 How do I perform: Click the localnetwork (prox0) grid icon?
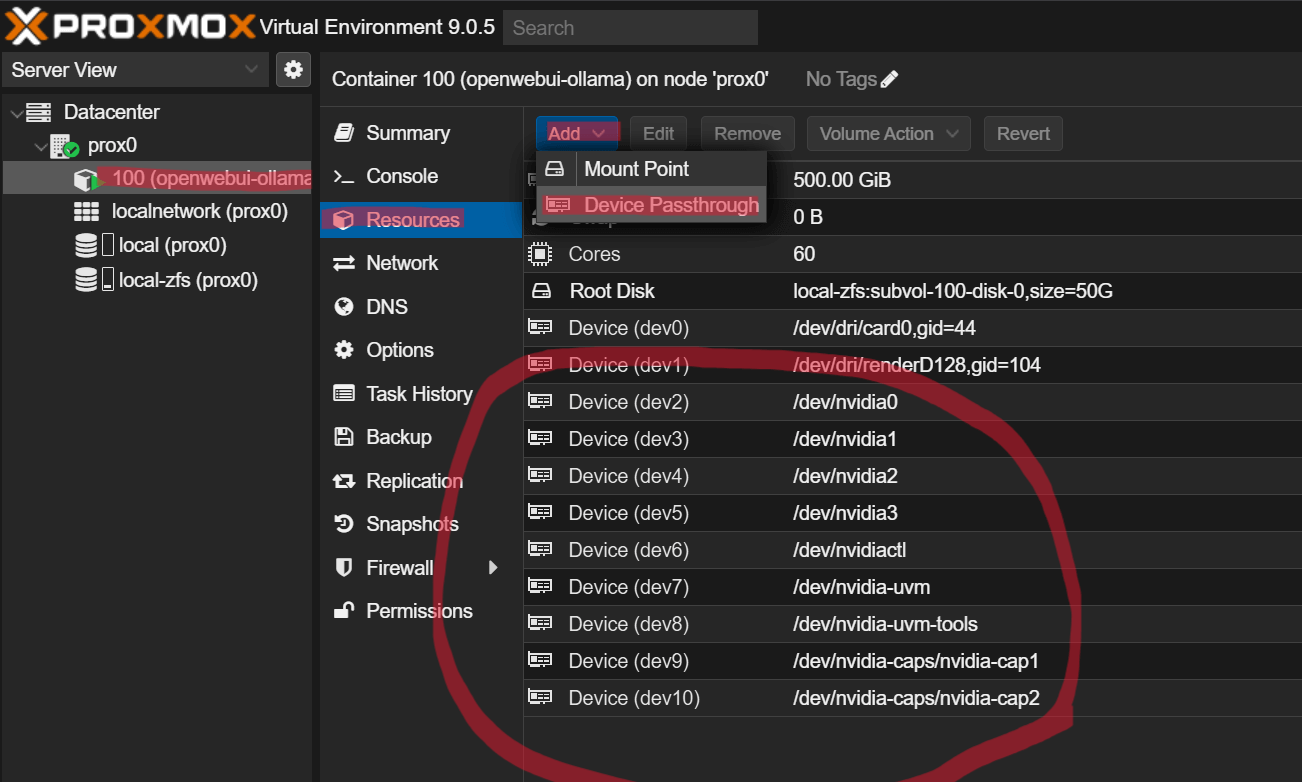(87, 212)
